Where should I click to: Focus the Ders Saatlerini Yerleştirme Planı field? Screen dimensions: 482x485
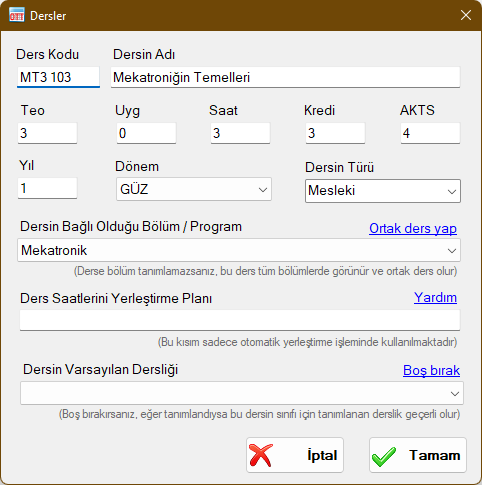point(240,320)
